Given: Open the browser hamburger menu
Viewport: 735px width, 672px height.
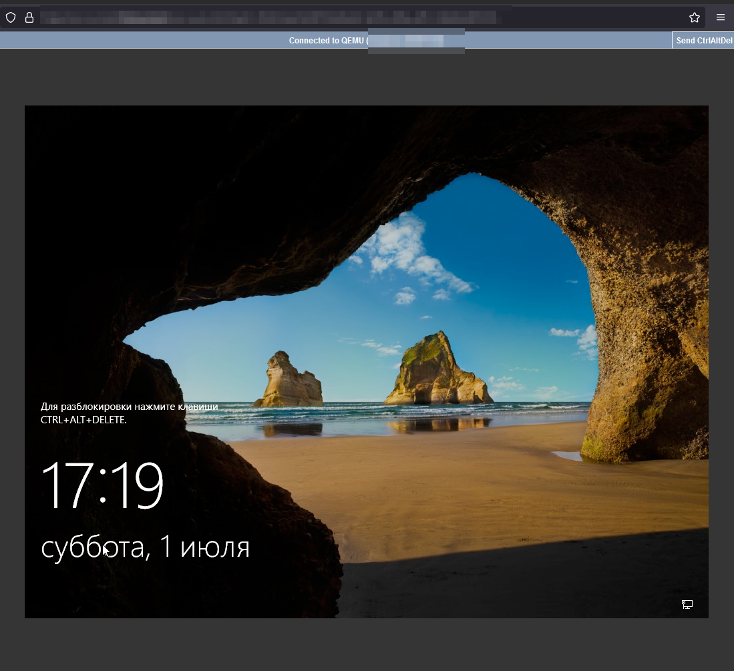Looking at the screenshot, I should click(x=720, y=17).
